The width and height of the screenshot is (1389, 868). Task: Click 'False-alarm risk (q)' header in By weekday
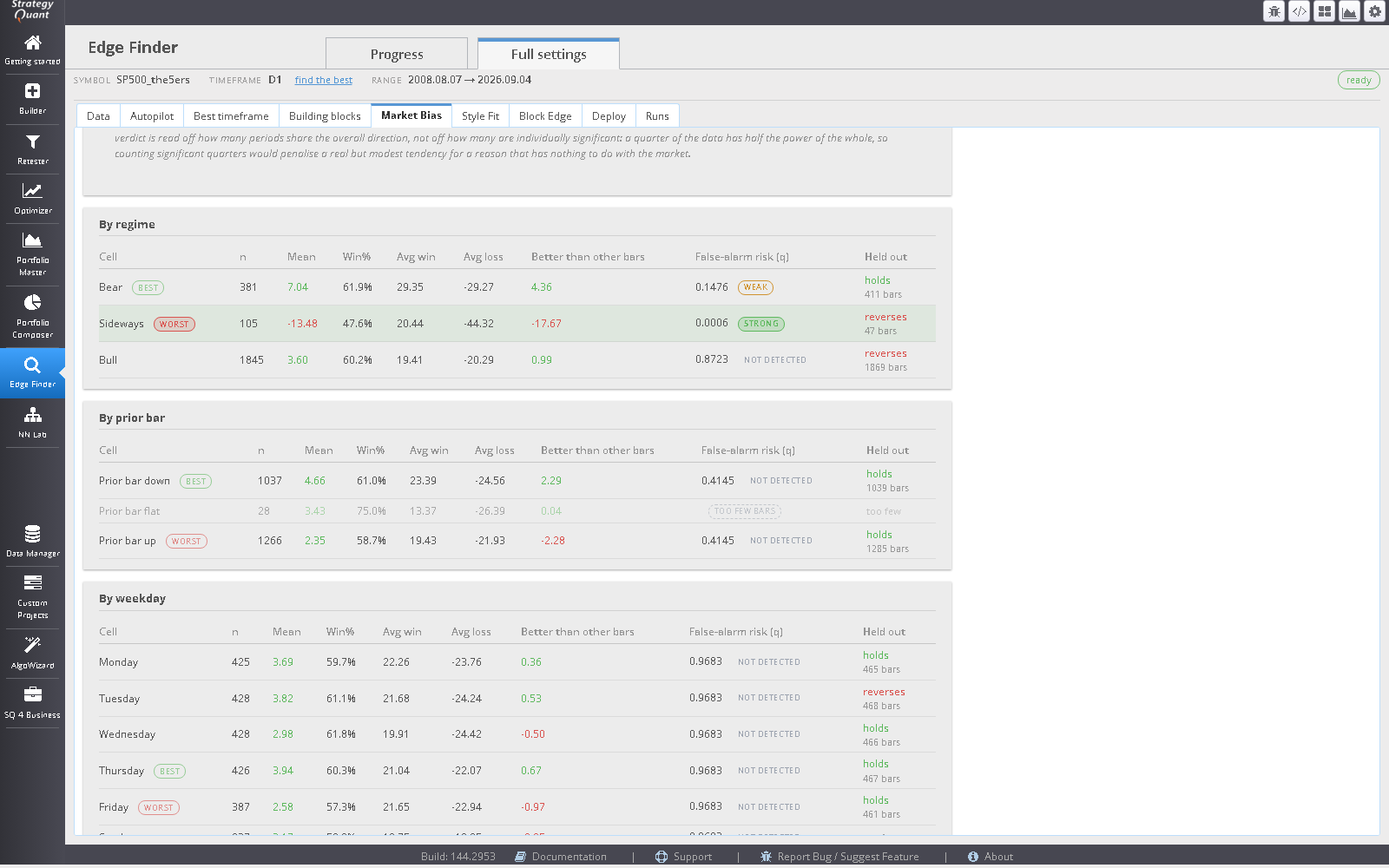tap(736, 632)
